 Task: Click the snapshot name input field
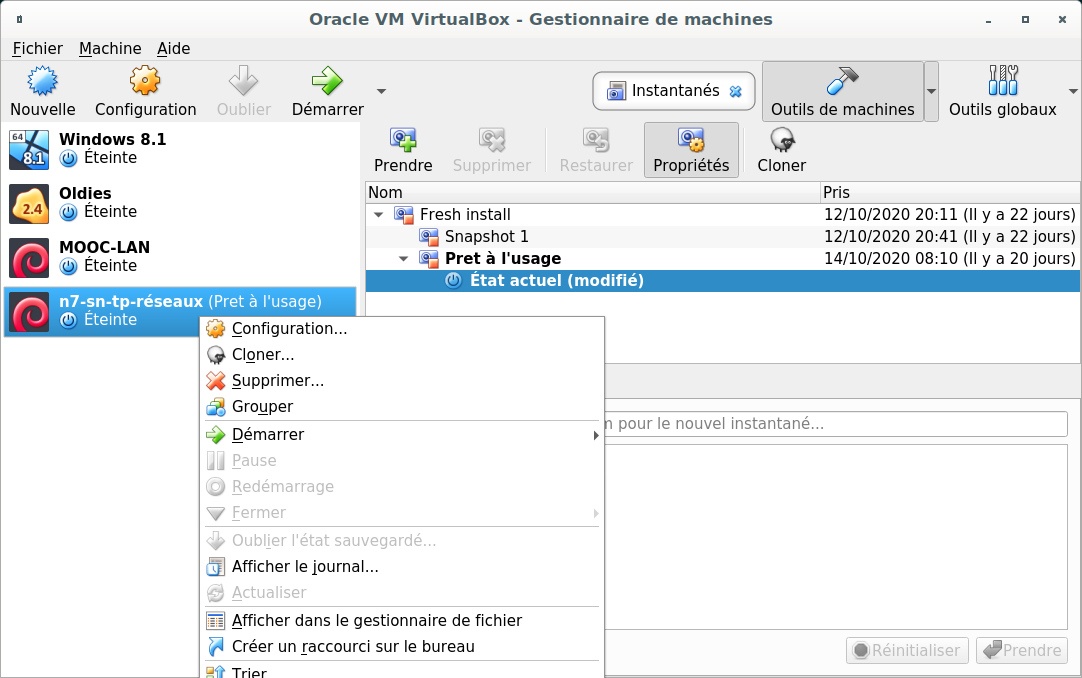point(836,423)
